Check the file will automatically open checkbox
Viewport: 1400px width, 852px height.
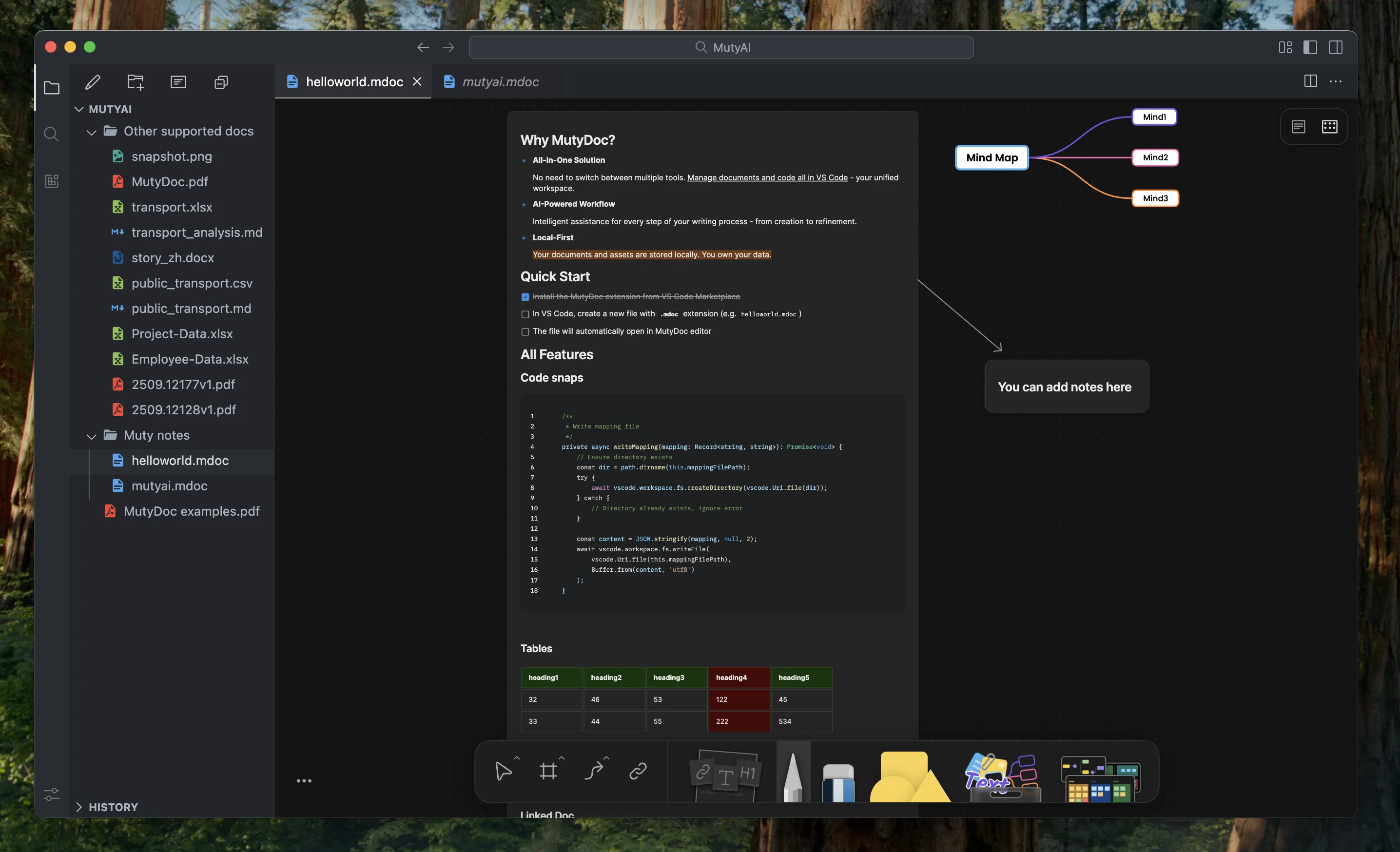click(525, 332)
